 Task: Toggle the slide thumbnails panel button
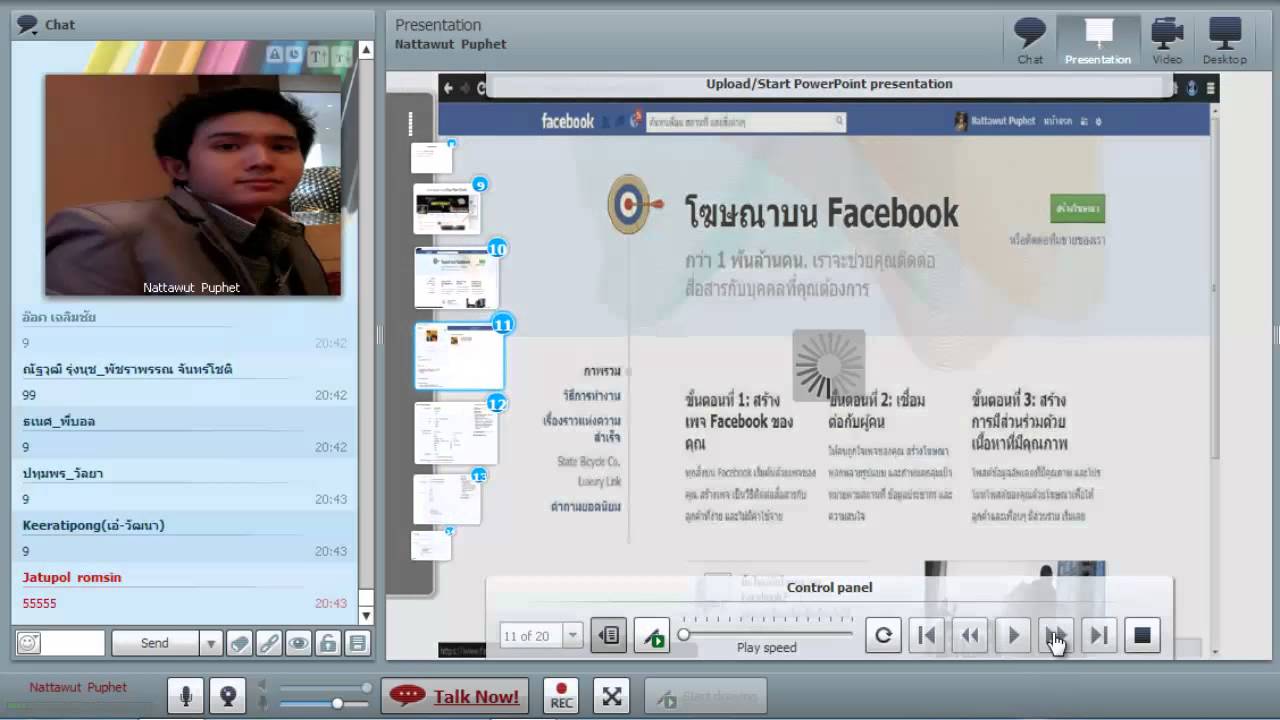click(x=609, y=636)
